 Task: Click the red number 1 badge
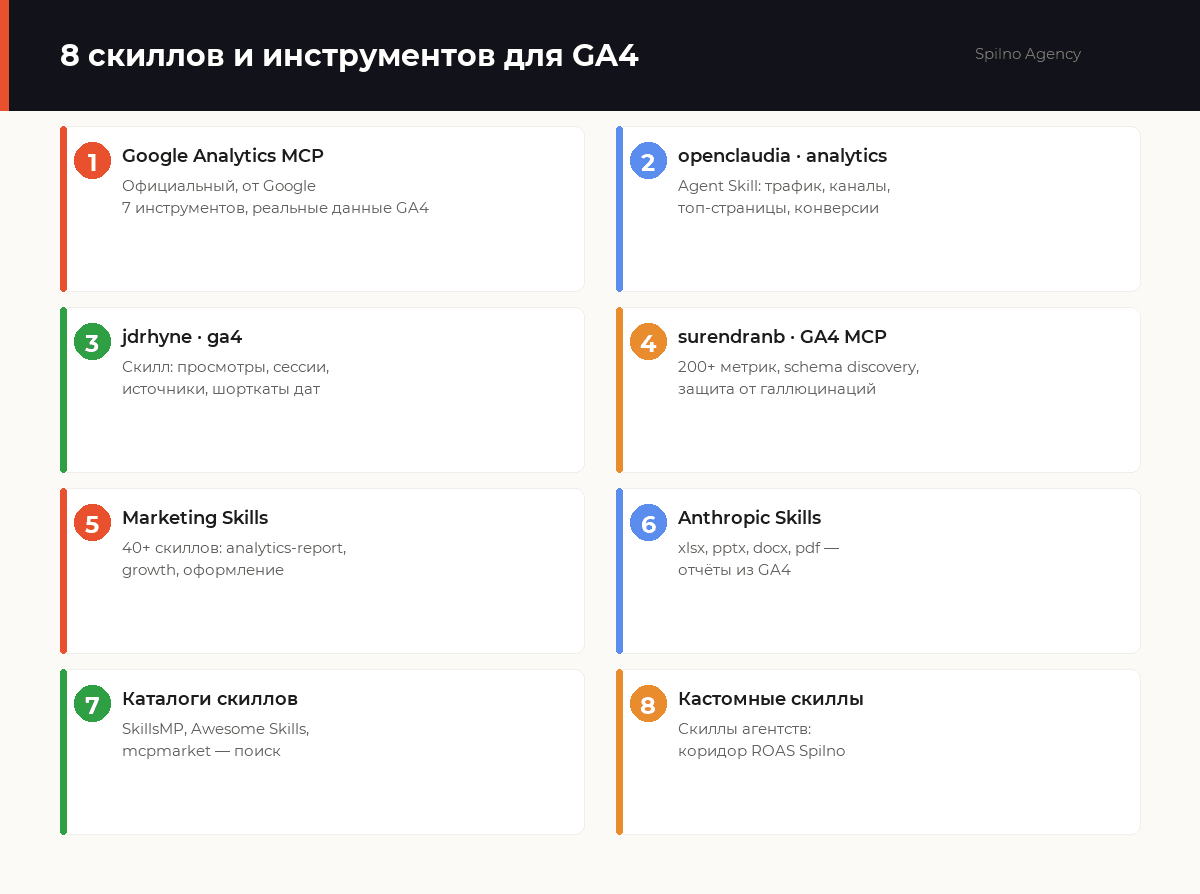92,161
